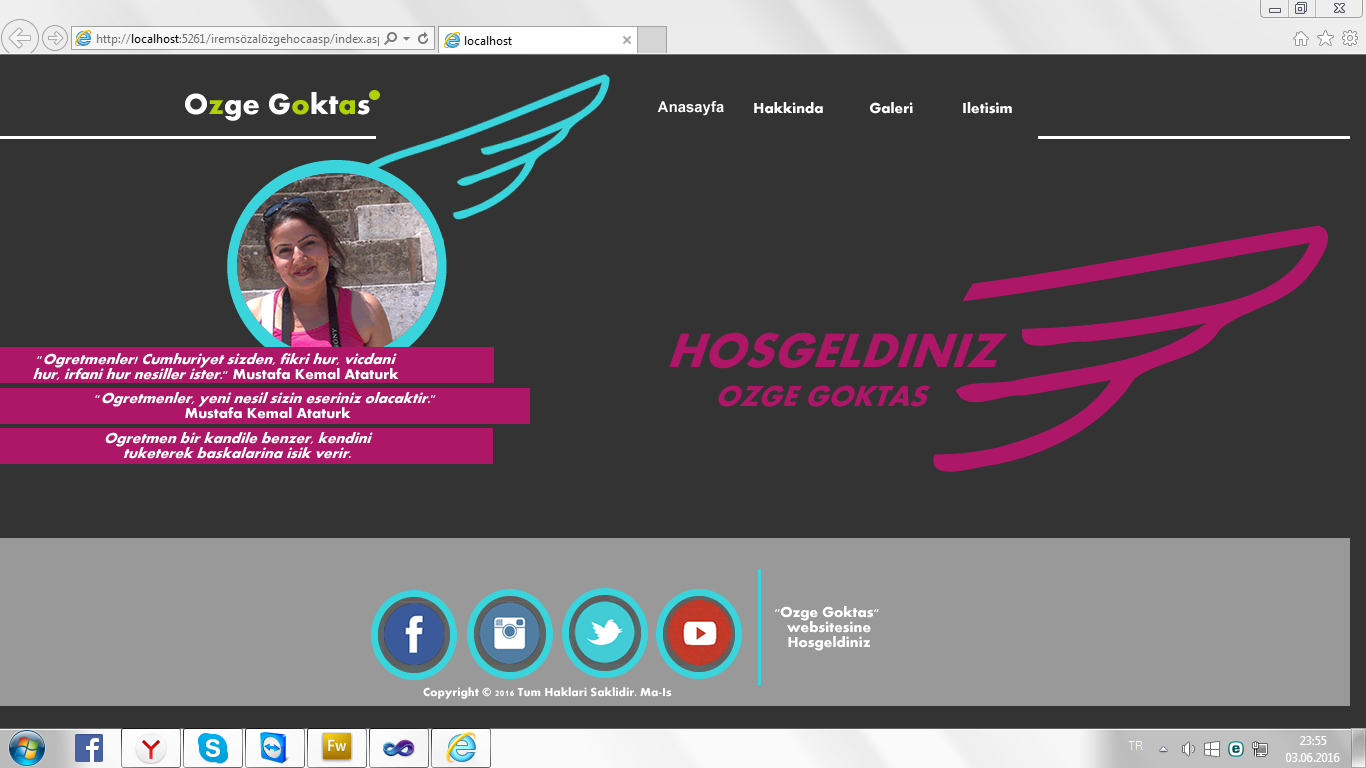The image size is (1366, 768).
Task: Launch Skype from the taskbar
Action: 212,748
